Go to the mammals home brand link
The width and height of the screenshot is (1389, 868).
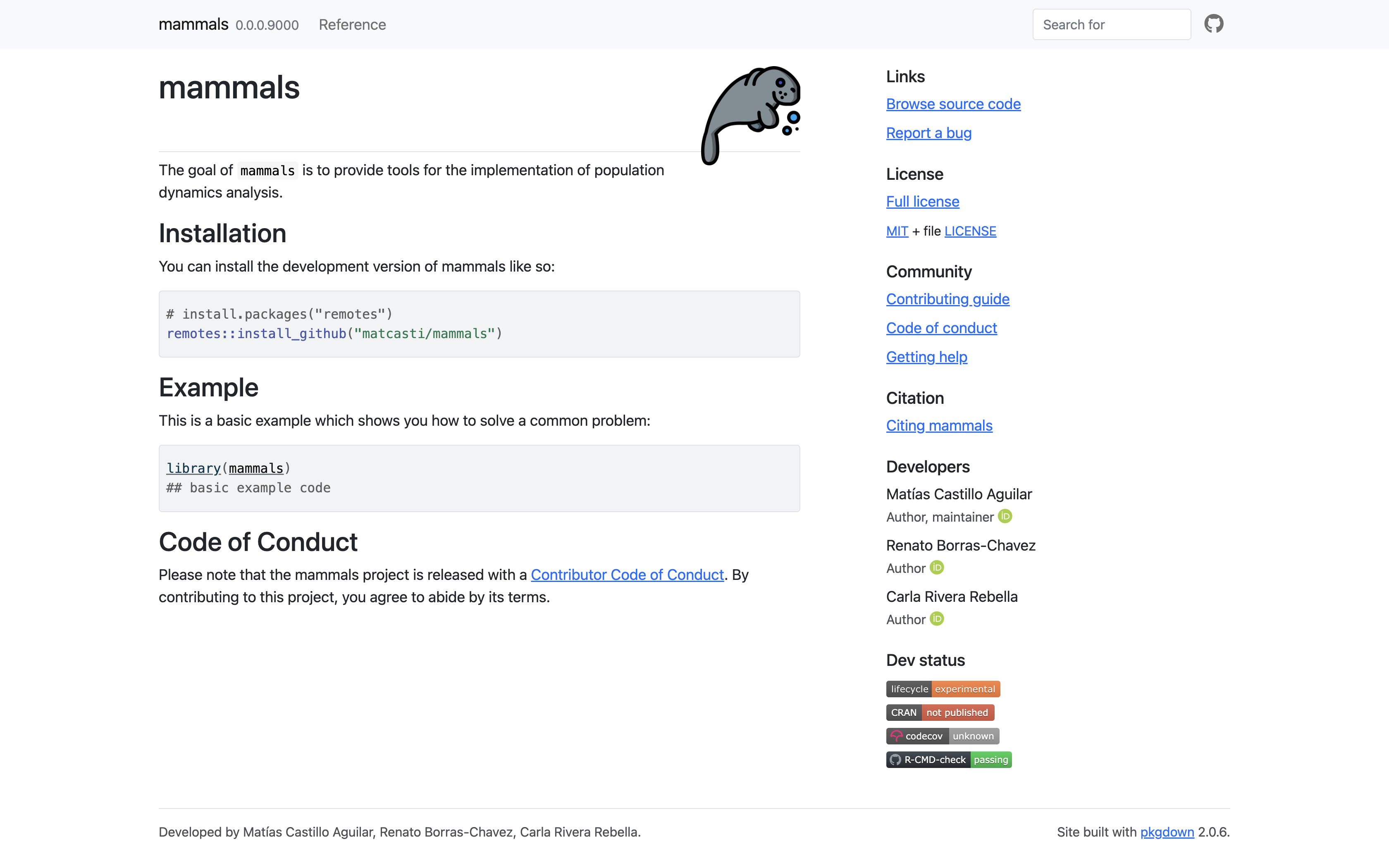pyautogui.click(x=193, y=24)
